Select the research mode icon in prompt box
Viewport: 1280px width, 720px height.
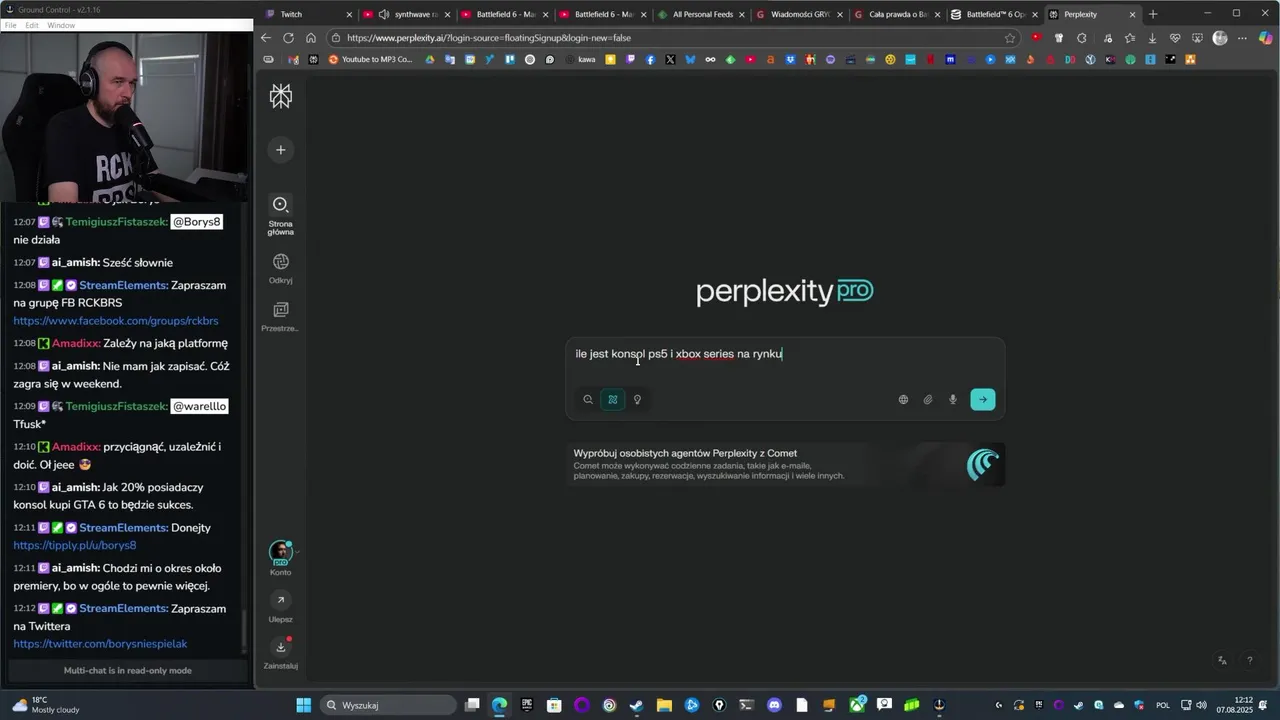tap(613, 400)
